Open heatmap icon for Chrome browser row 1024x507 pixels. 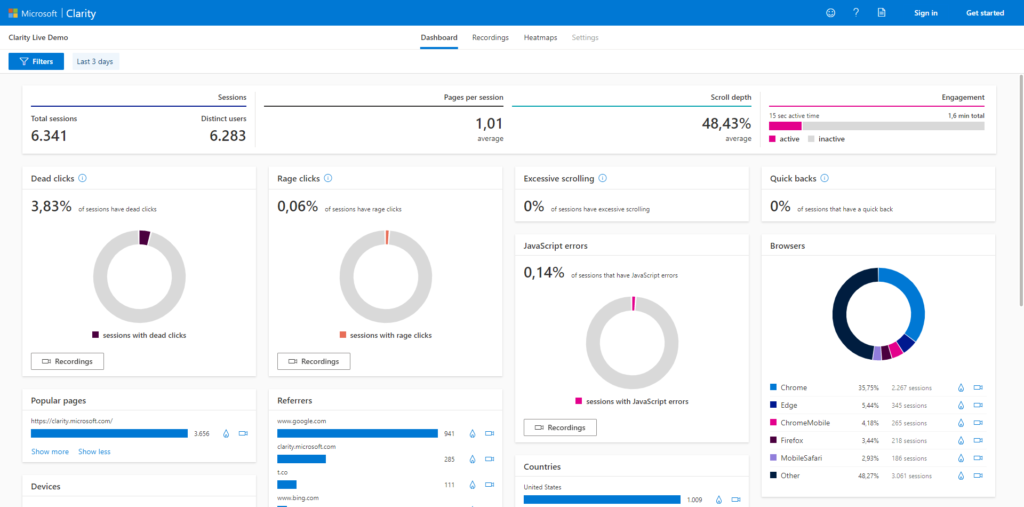961,387
